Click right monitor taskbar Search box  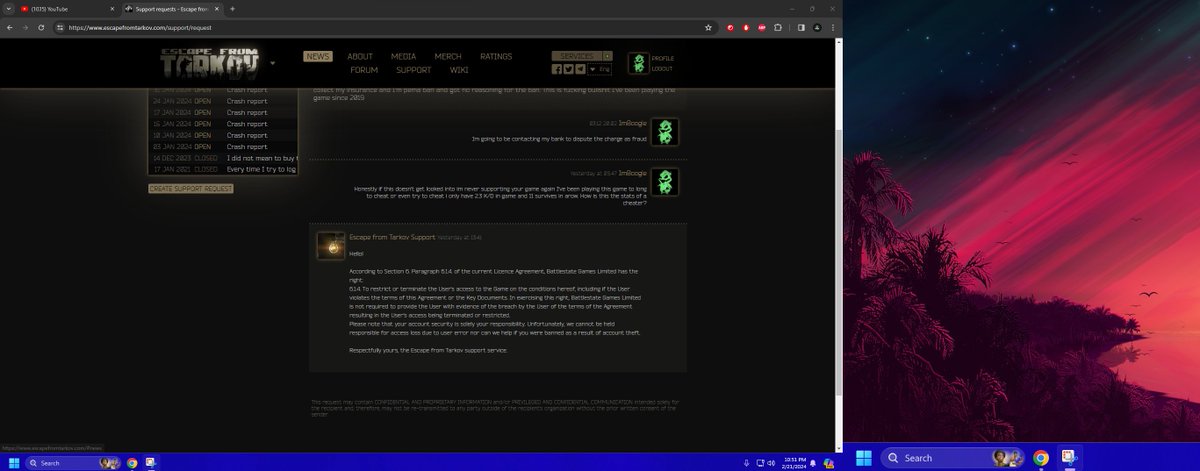coord(953,458)
